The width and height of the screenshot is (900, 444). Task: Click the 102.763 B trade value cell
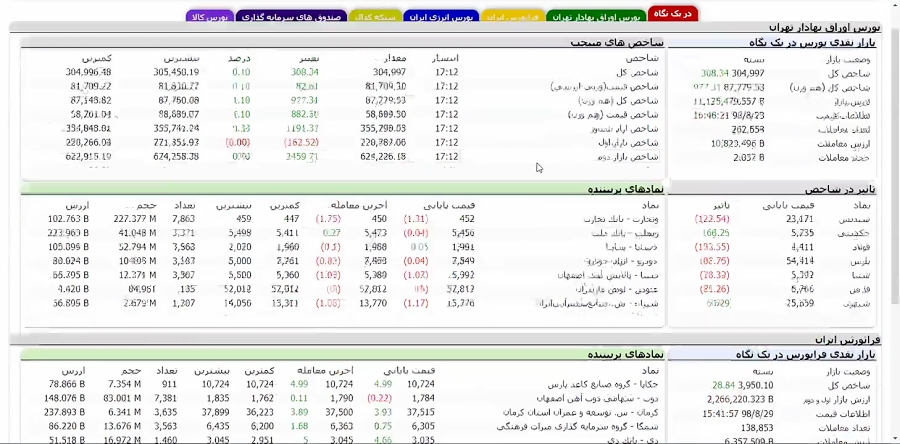[68, 219]
